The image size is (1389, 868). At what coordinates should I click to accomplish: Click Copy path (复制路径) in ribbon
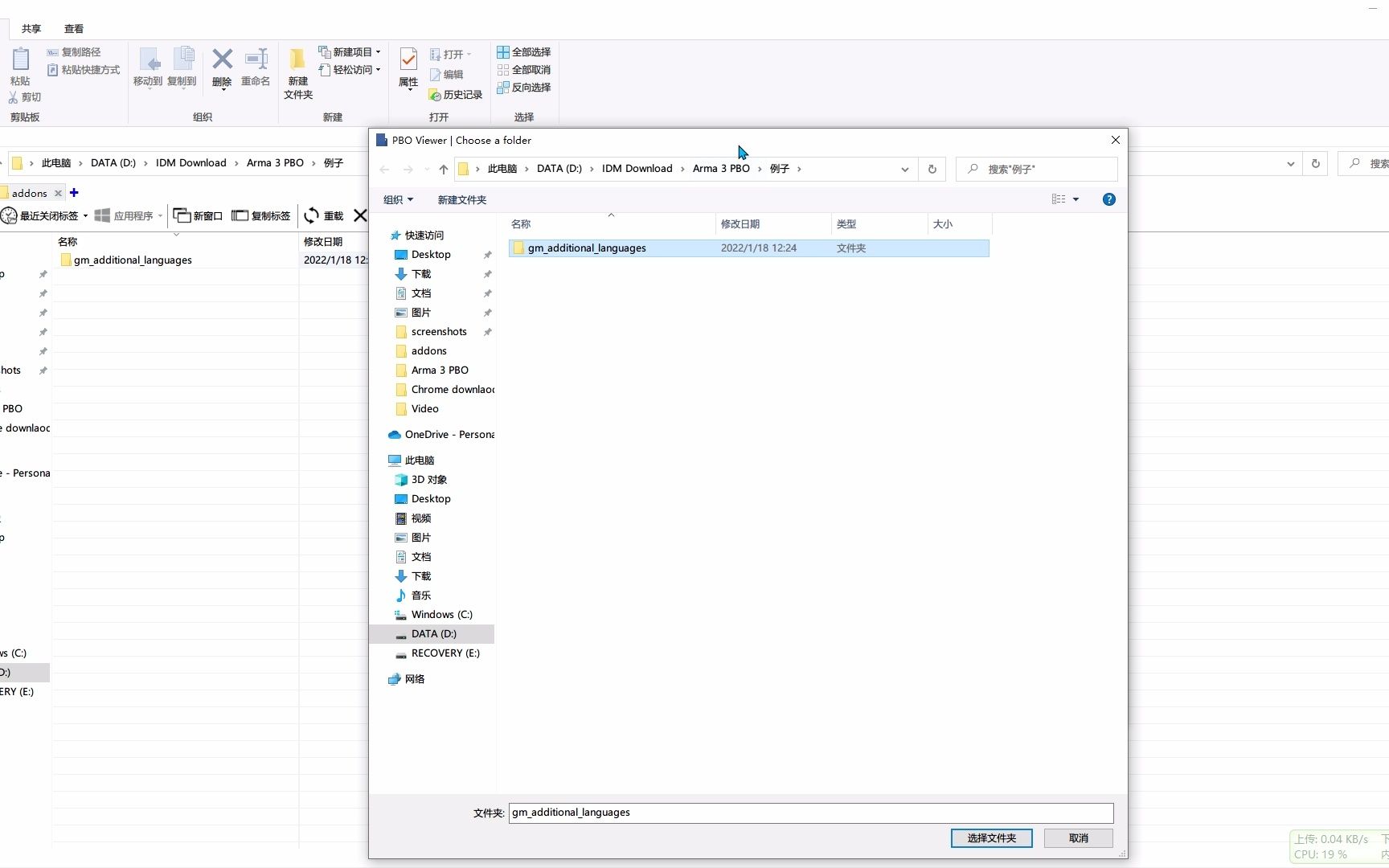pos(74,52)
